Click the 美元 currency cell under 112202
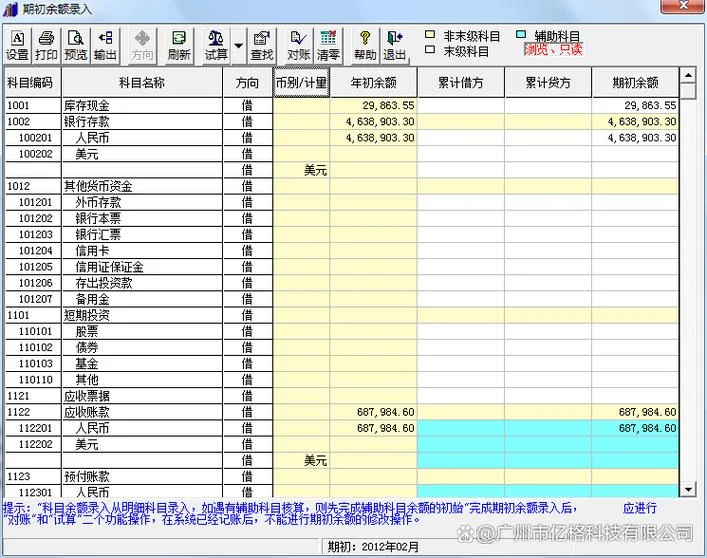 (x=301, y=461)
